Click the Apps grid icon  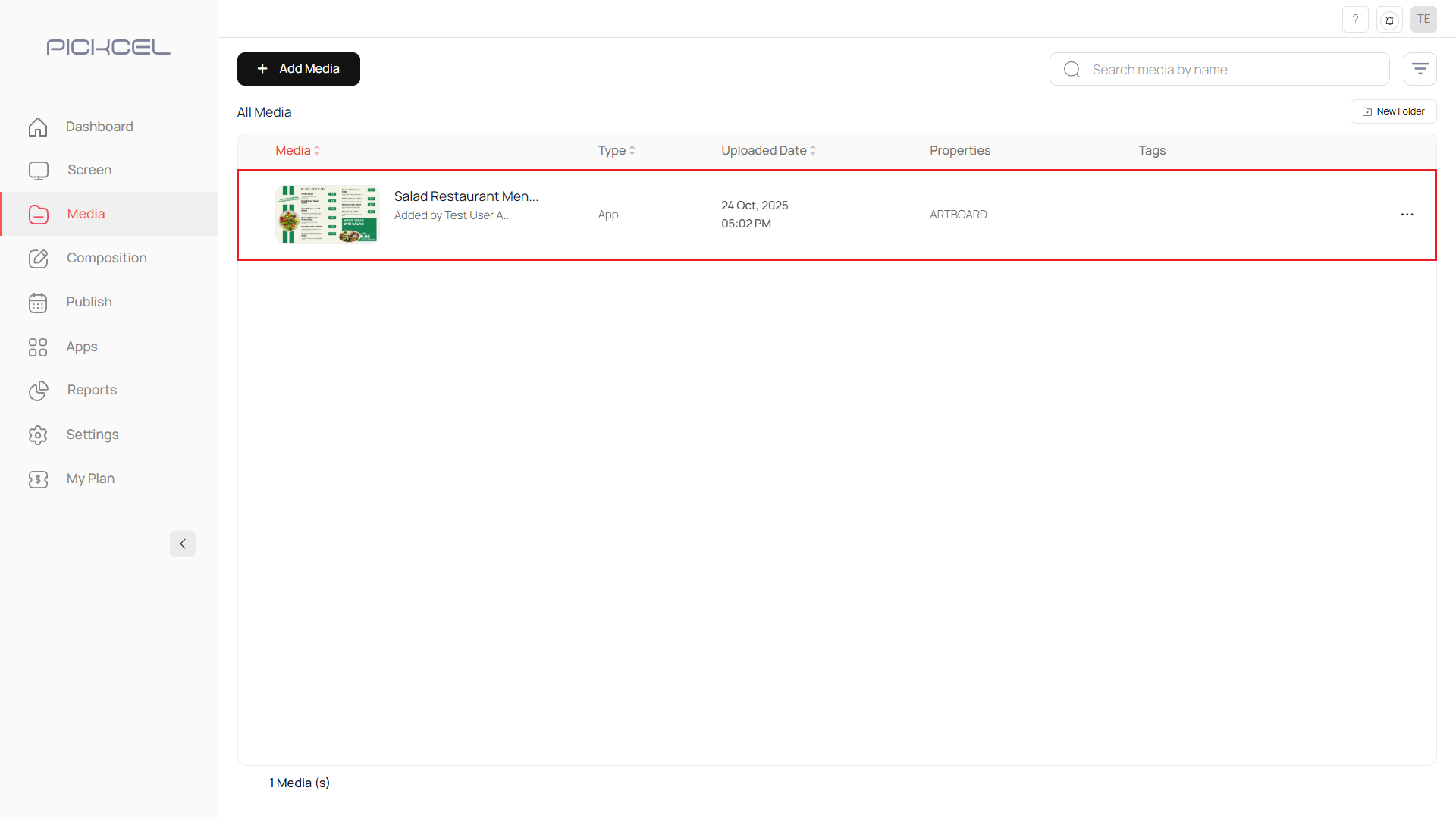pos(38,347)
